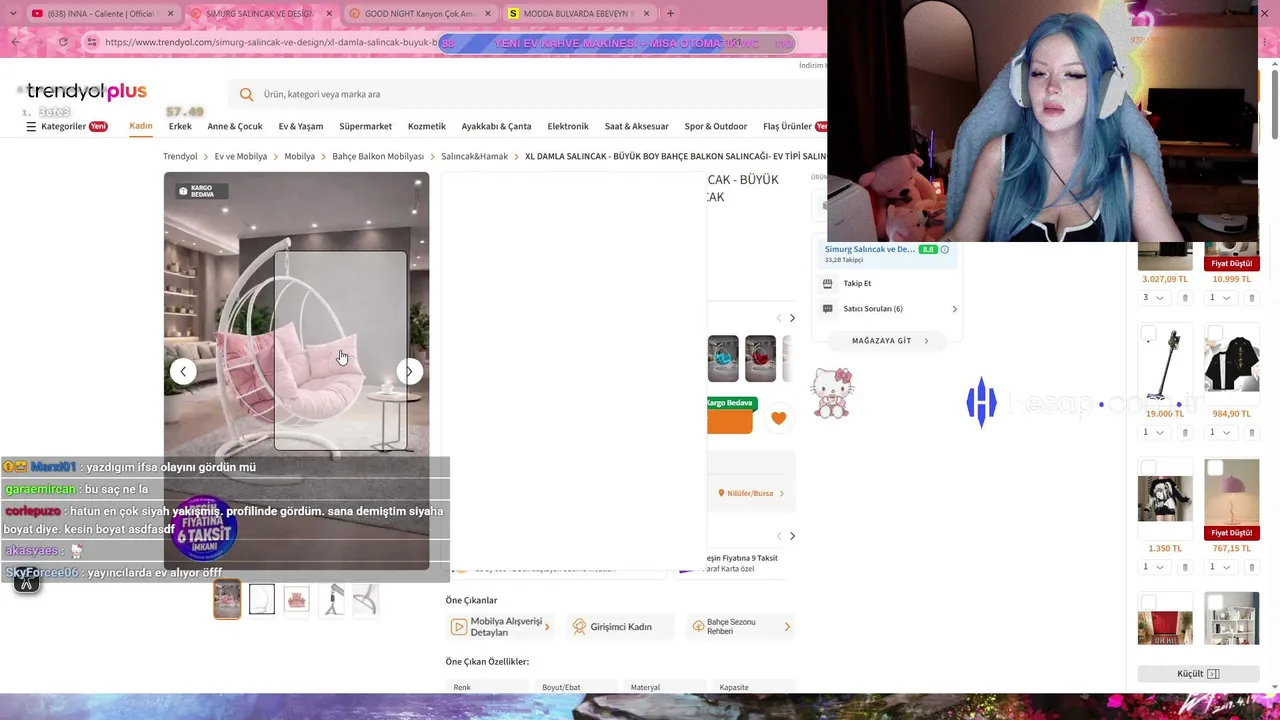
Task: Tick the checkbox on the white bookshelf item
Action: [1215, 602]
